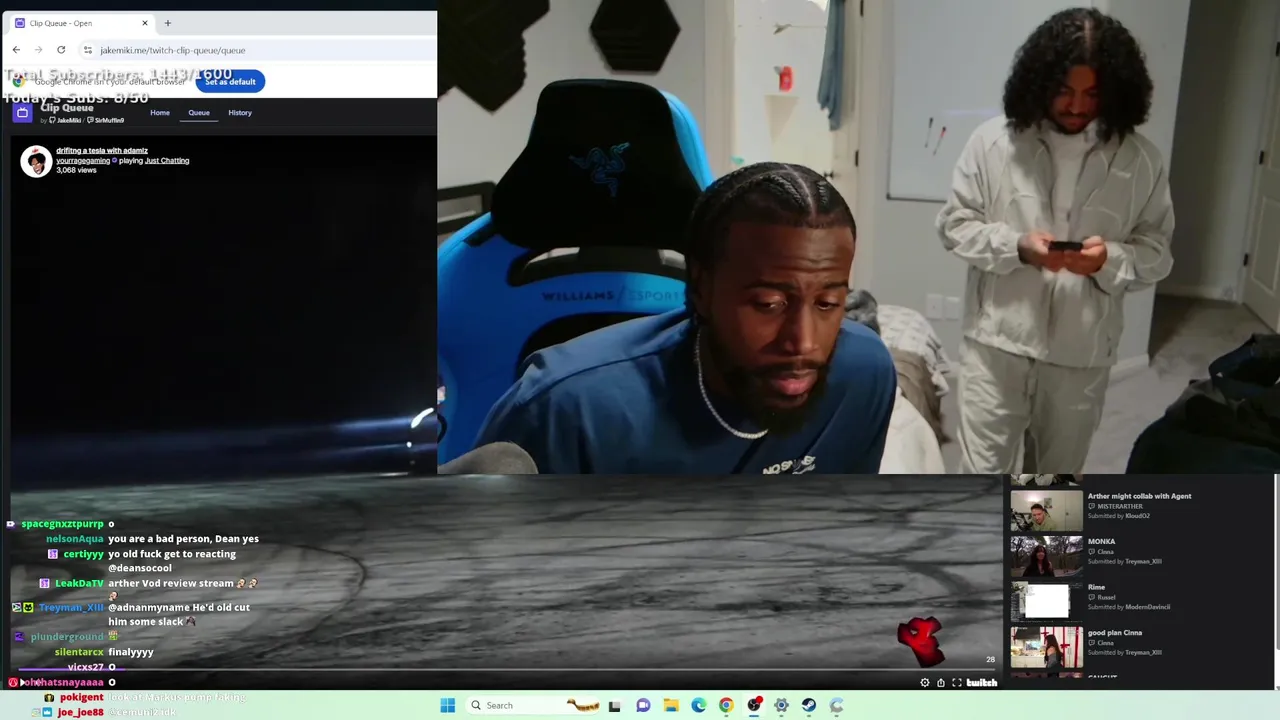Image resolution: width=1280 pixels, height=720 pixels.
Task: Open OBS Studio from taskbar
Action: click(x=754, y=705)
